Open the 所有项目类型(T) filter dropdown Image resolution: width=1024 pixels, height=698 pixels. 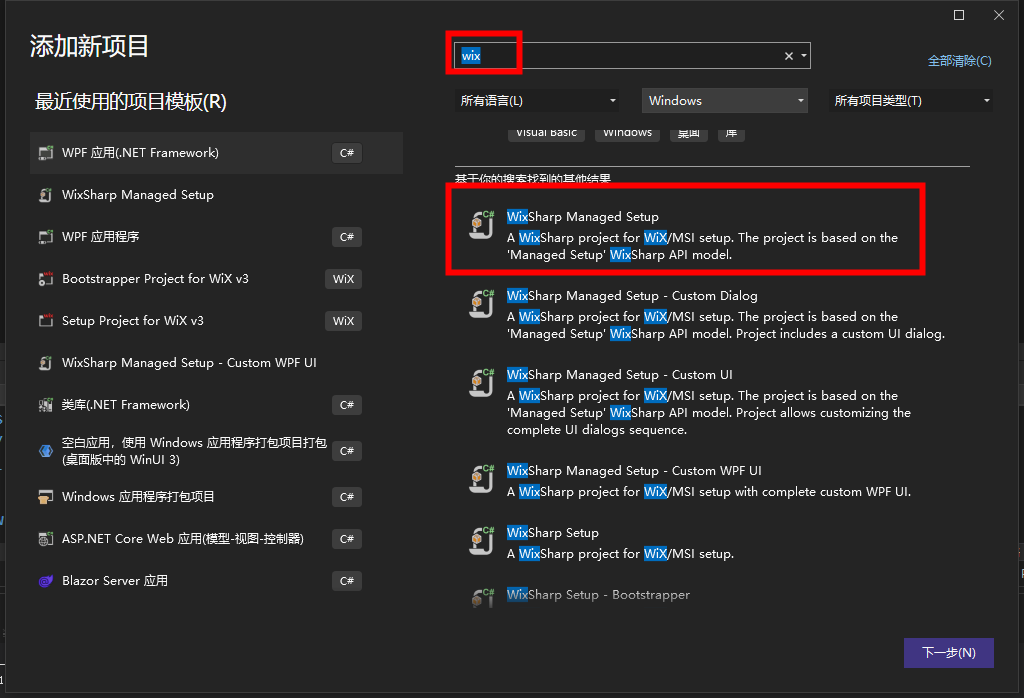911,101
